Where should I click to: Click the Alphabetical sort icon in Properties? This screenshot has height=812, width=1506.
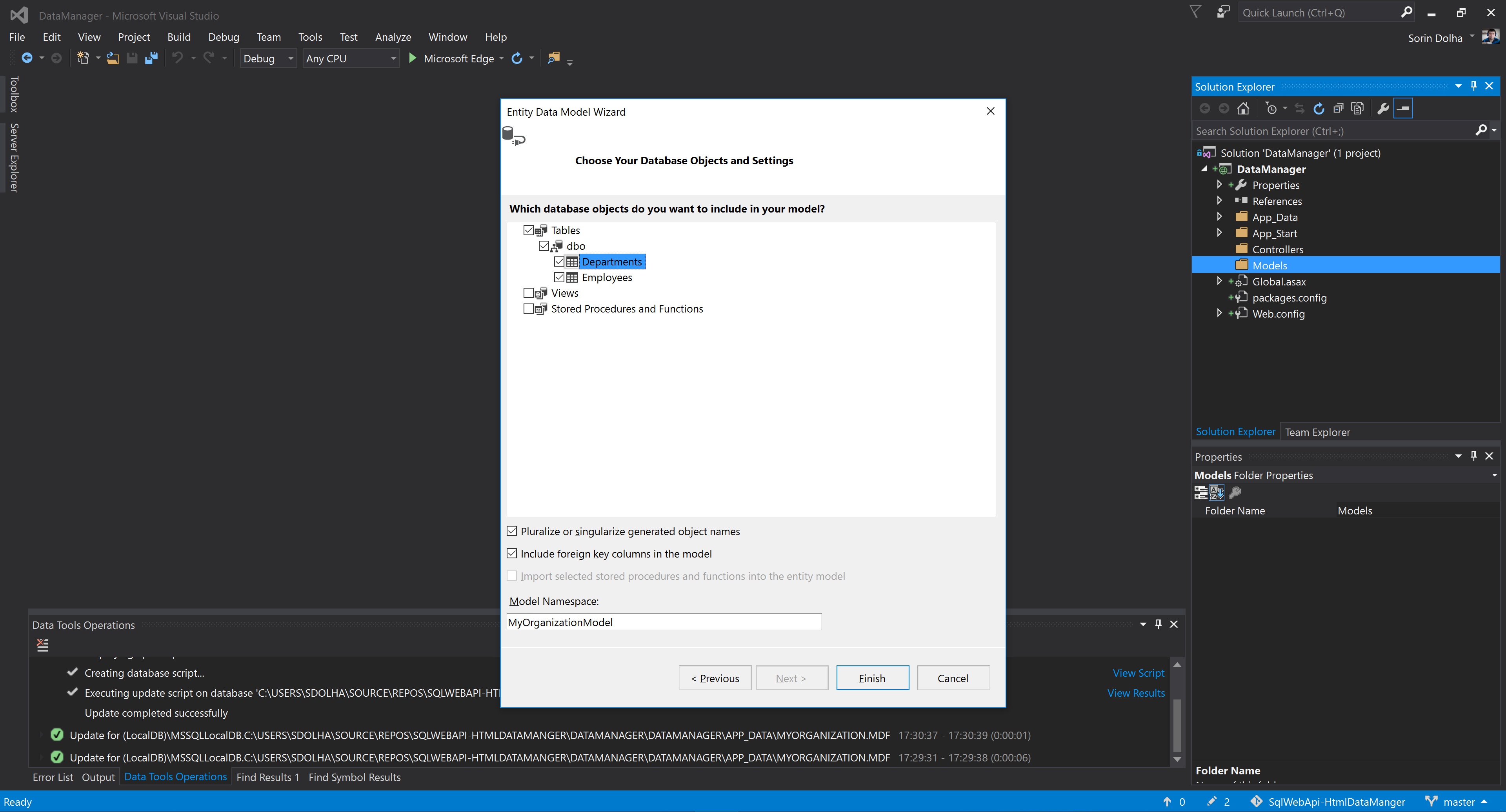tap(1217, 492)
